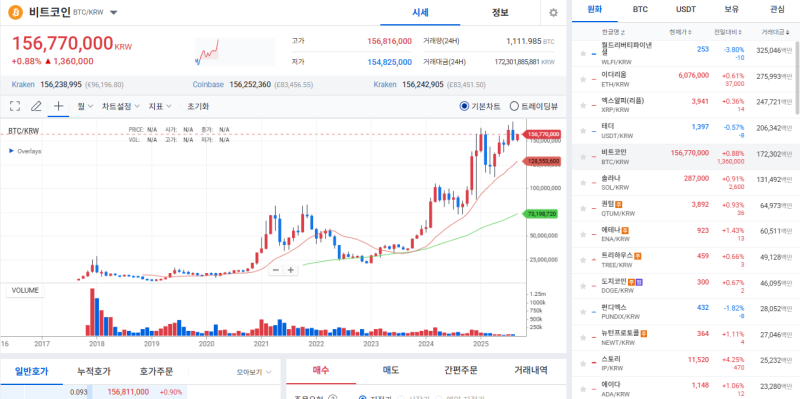
Task: Favorite star for 뉴턴프로토콜 NEWT/KRW
Action: 583,338
